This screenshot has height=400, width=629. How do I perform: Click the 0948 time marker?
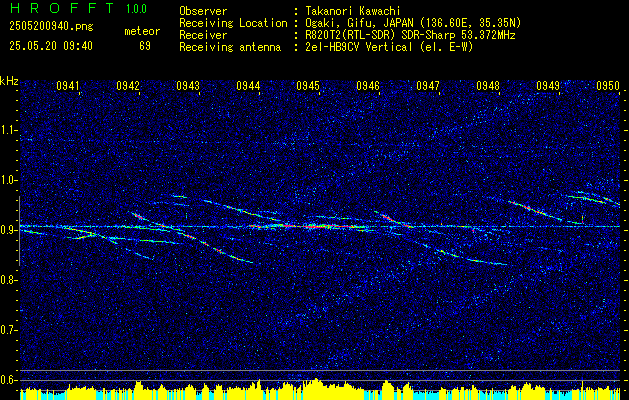(x=488, y=85)
